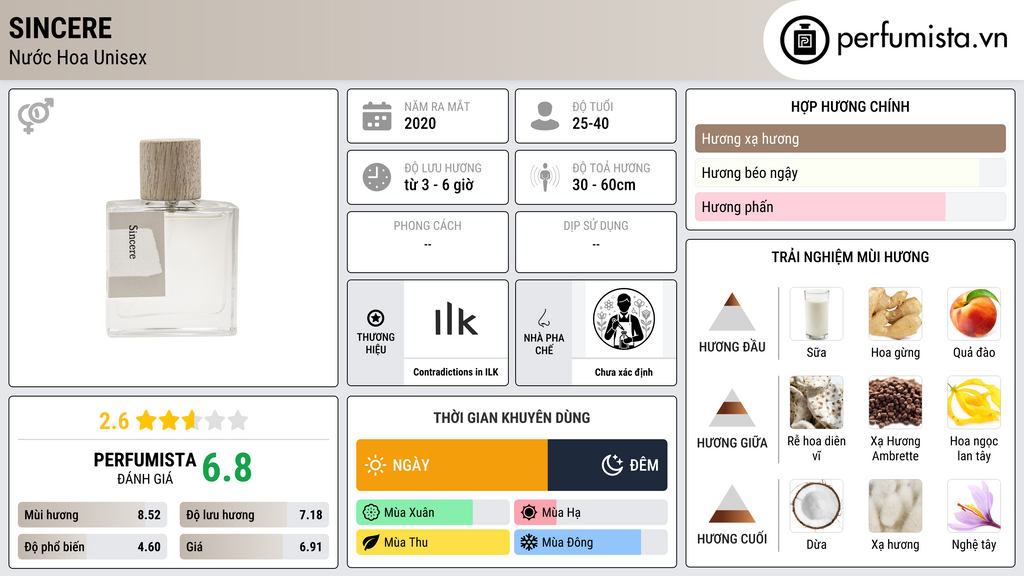Click the sun icon for Mùa Hạ

(529, 513)
